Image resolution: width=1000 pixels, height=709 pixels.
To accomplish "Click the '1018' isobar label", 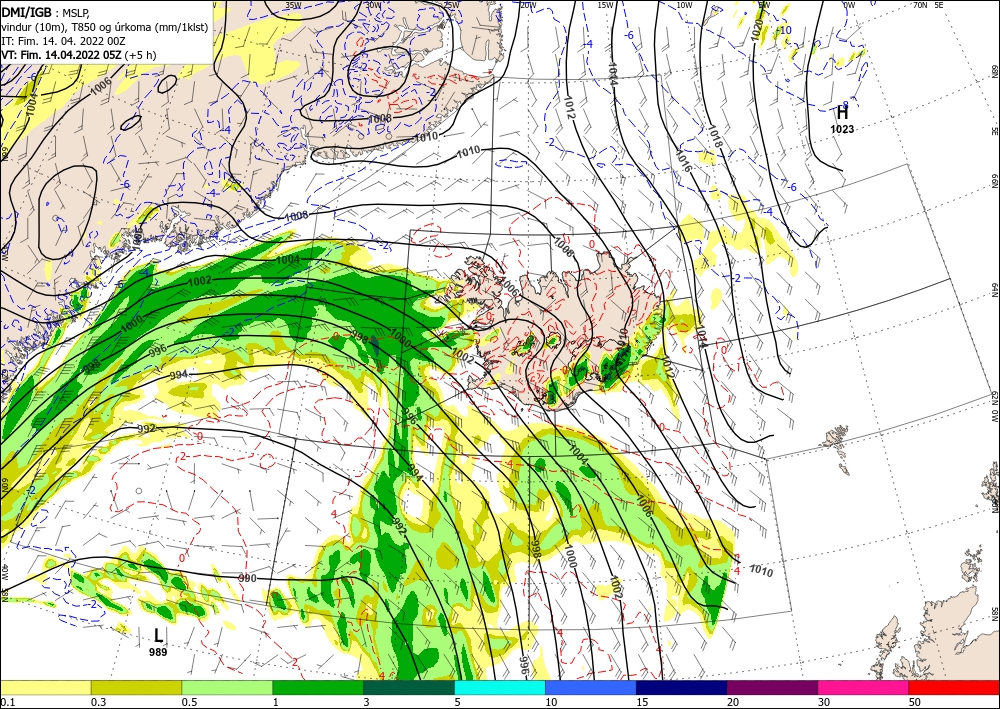I will coord(715,136).
